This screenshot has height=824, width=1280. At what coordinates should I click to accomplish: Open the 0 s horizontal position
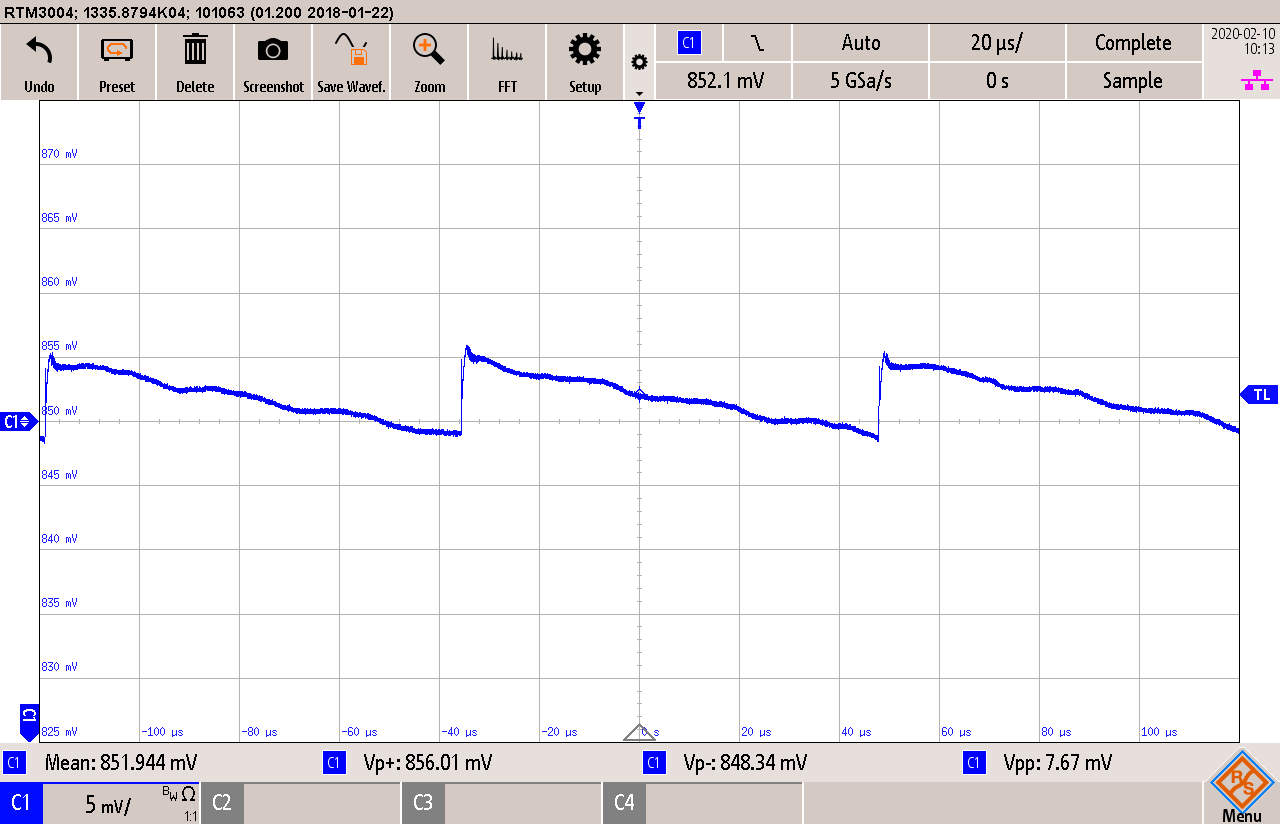pos(997,81)
